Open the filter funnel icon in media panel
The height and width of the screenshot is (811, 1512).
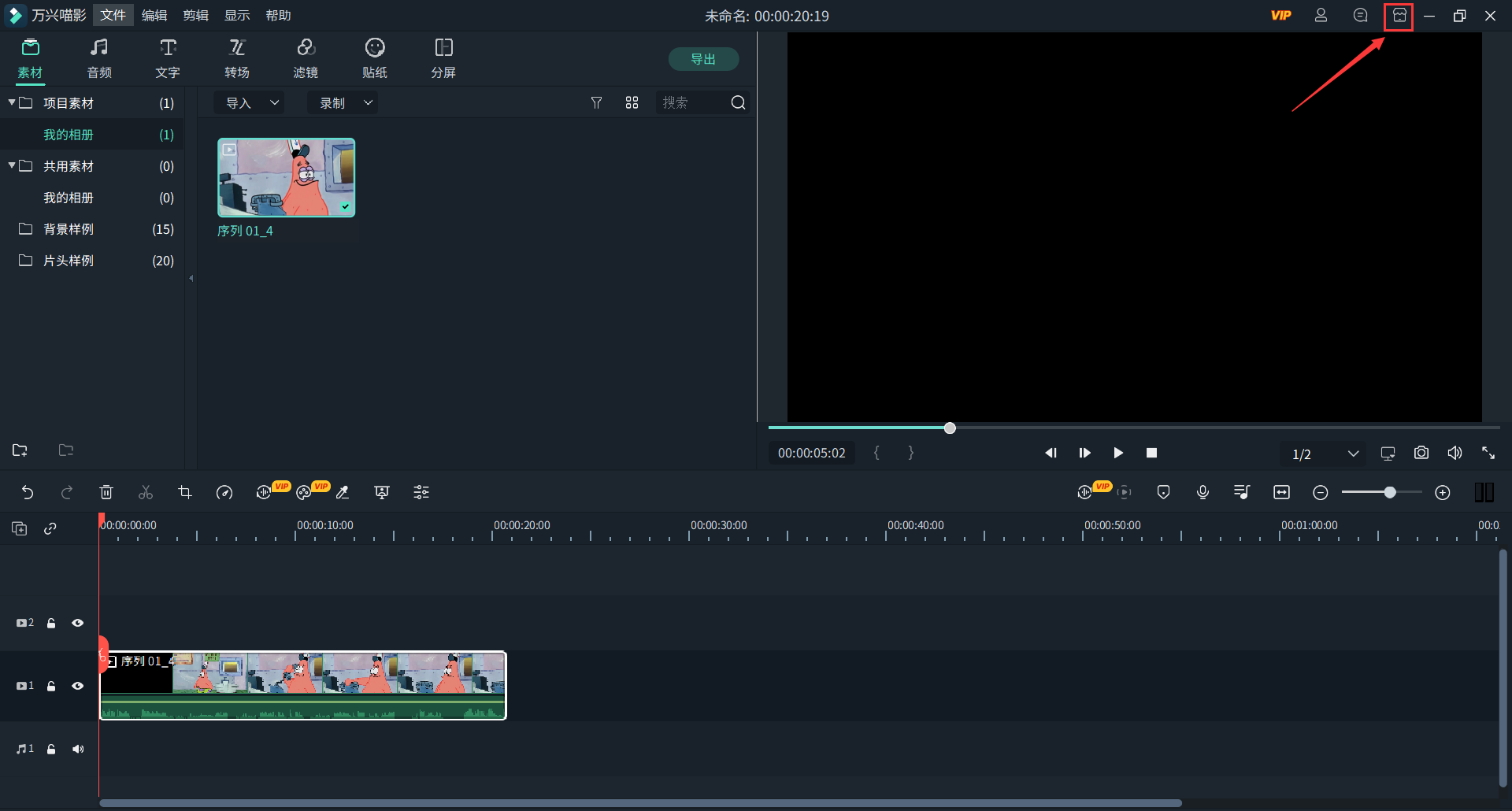596,102
